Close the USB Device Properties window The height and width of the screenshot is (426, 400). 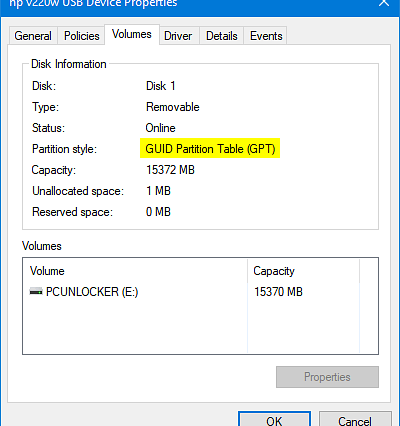click(x=384, y=3)
